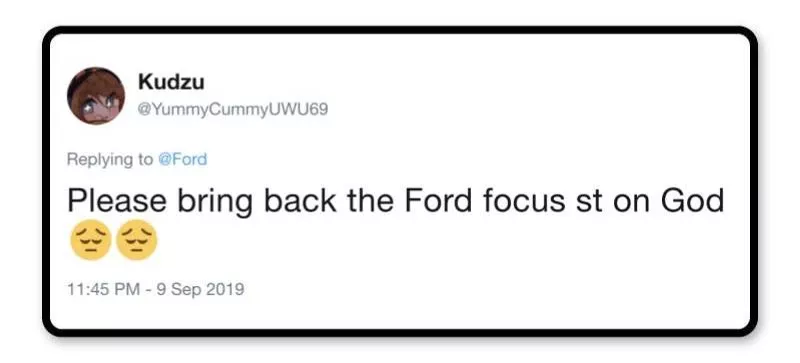800x363 pixels.
Task: Click the year 2019 in the timestamp
Action: pyautogui.click(x=226, y=289)
